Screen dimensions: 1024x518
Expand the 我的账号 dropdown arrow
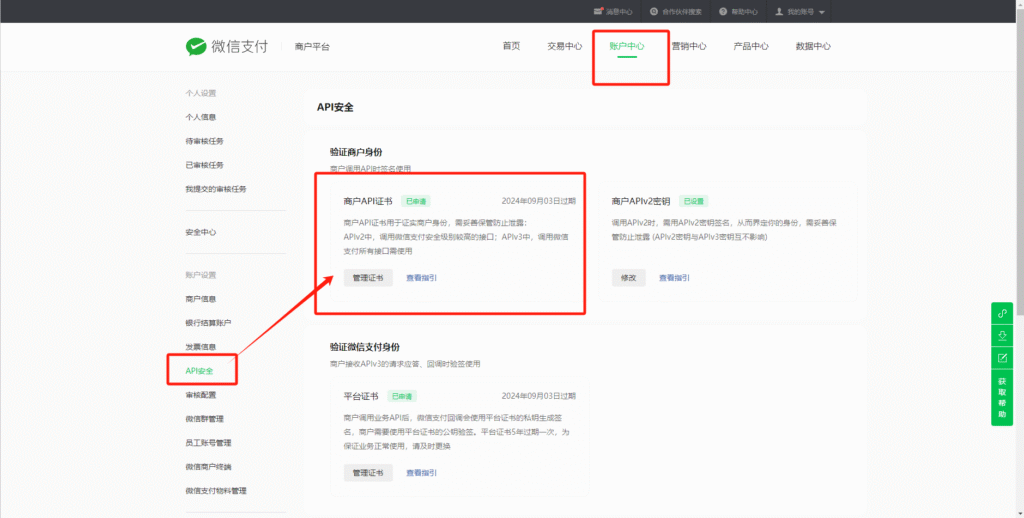(822, 12)
